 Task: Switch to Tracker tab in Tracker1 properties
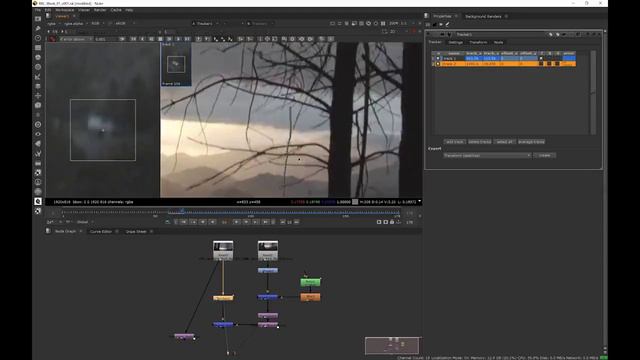[x=435, y=42]
